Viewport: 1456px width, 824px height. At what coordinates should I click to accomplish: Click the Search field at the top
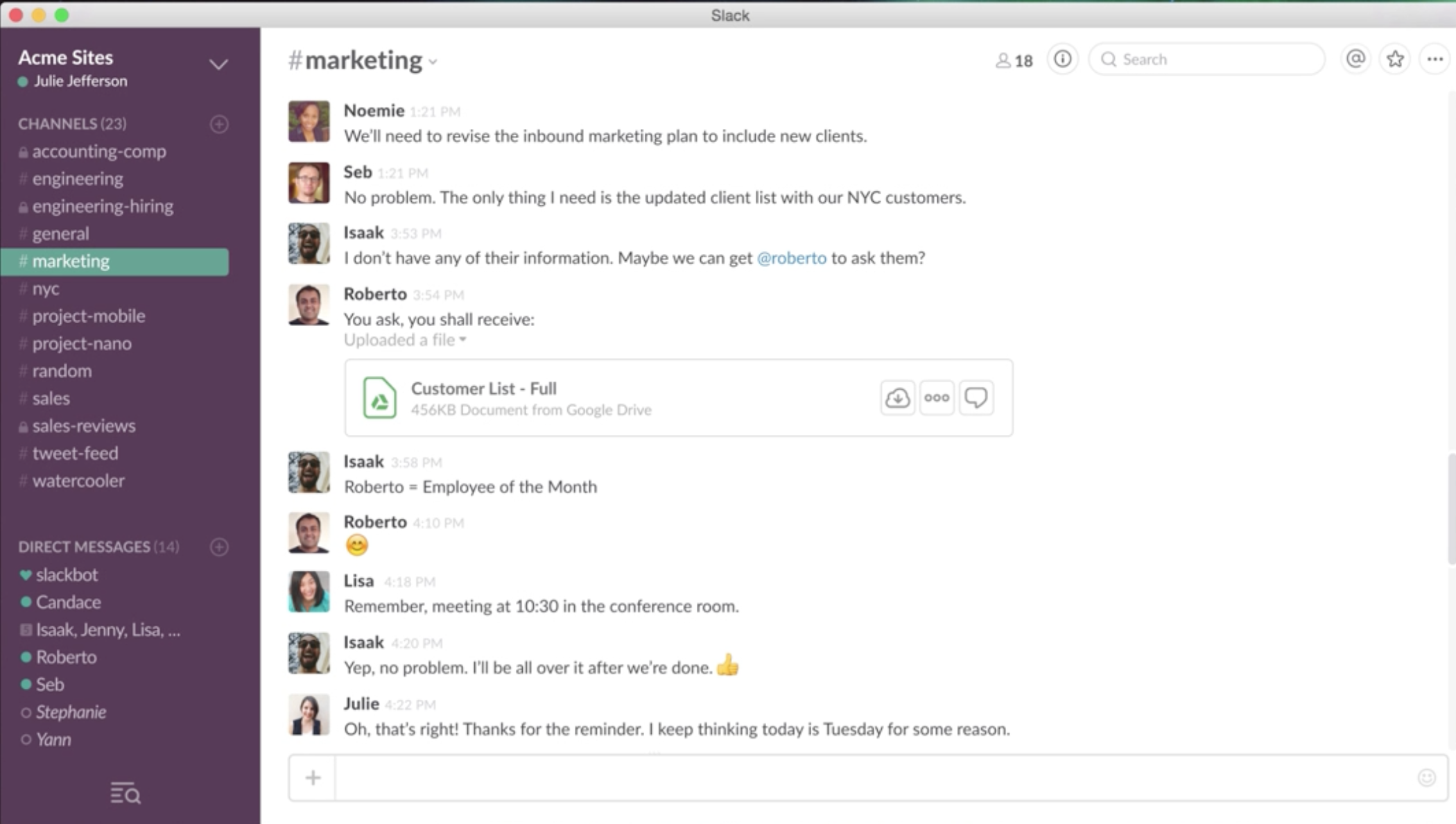[x=1206, y=59]
